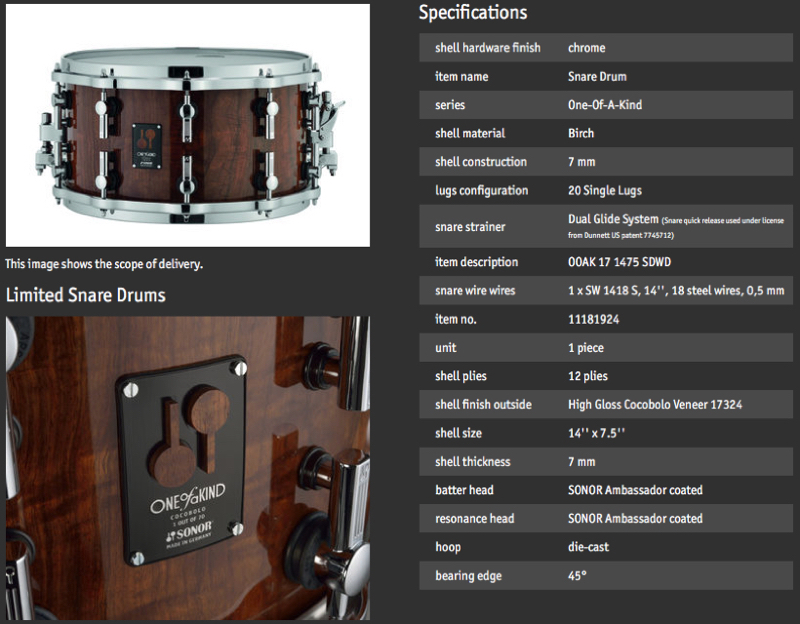Click the value 'One-Of-A-Kind'
800x624 pixels.
click(x=605, y=105)
